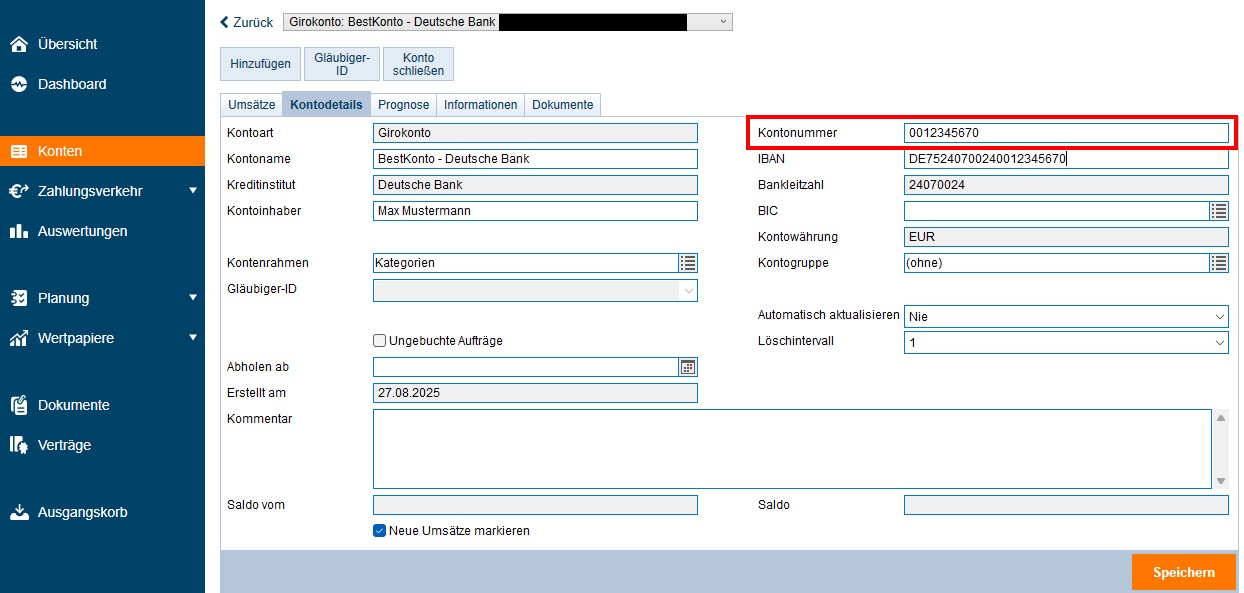Open the Automatisch aktualisieren dropdown
Image resolution: width=1244 pixels, height=593 pixels.
point(1066,316)
